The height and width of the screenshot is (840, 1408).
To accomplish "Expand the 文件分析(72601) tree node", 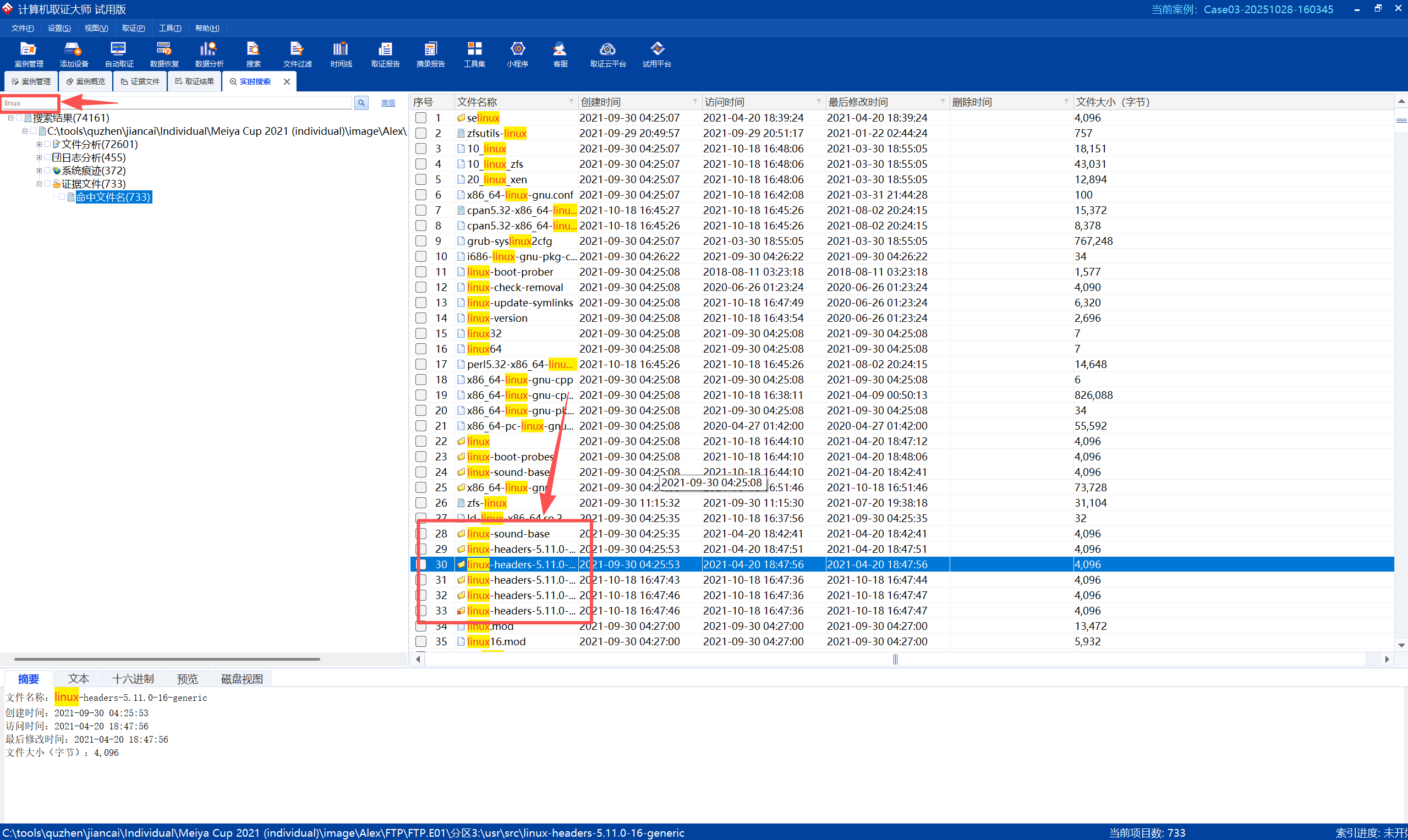I will (39, 144).
